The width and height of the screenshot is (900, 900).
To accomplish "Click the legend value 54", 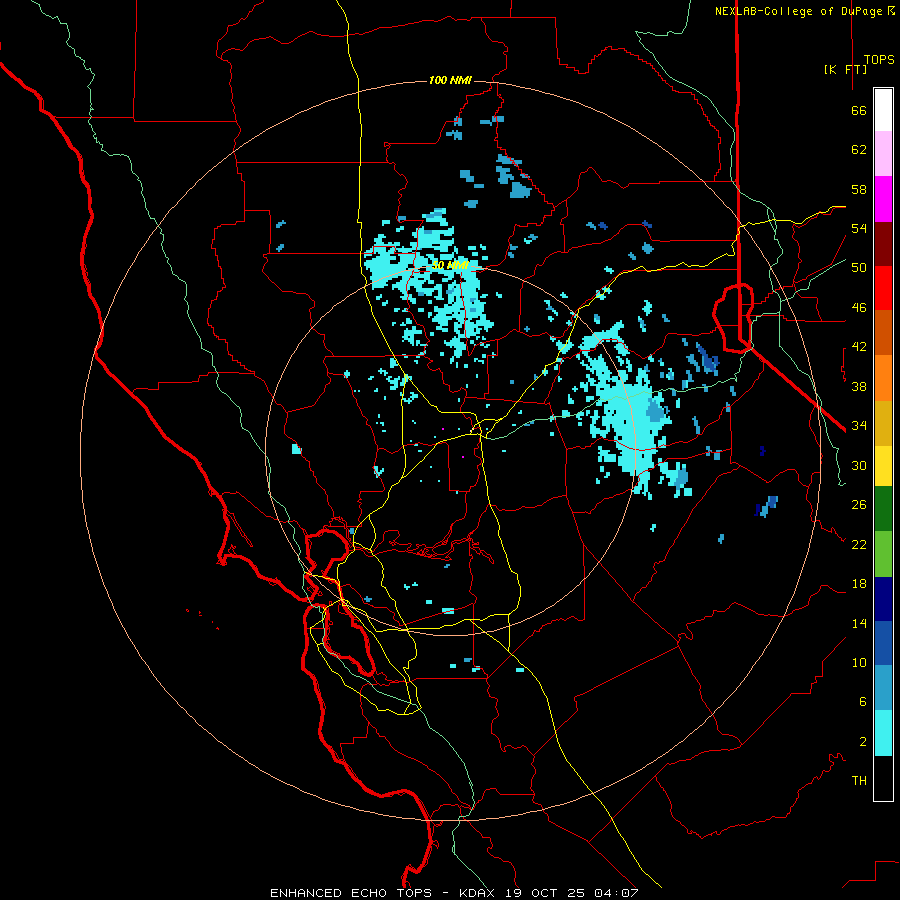I will point(859,228).
